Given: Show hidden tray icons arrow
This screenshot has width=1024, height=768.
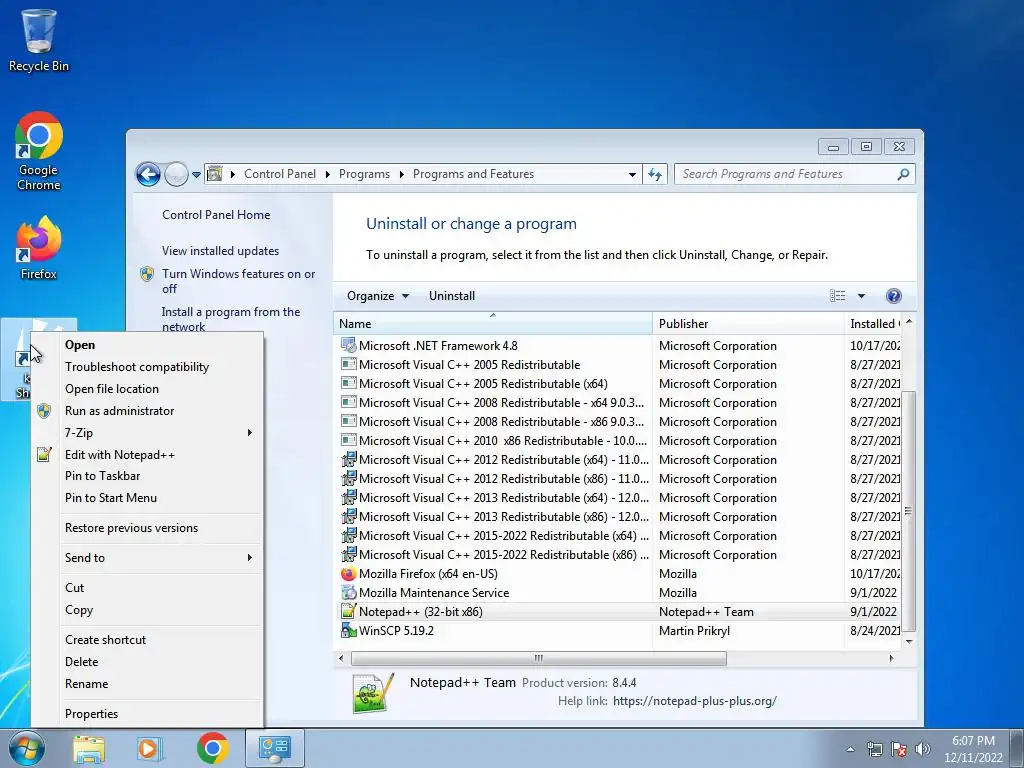Looking at the screenshot, I should click(850, 749).
